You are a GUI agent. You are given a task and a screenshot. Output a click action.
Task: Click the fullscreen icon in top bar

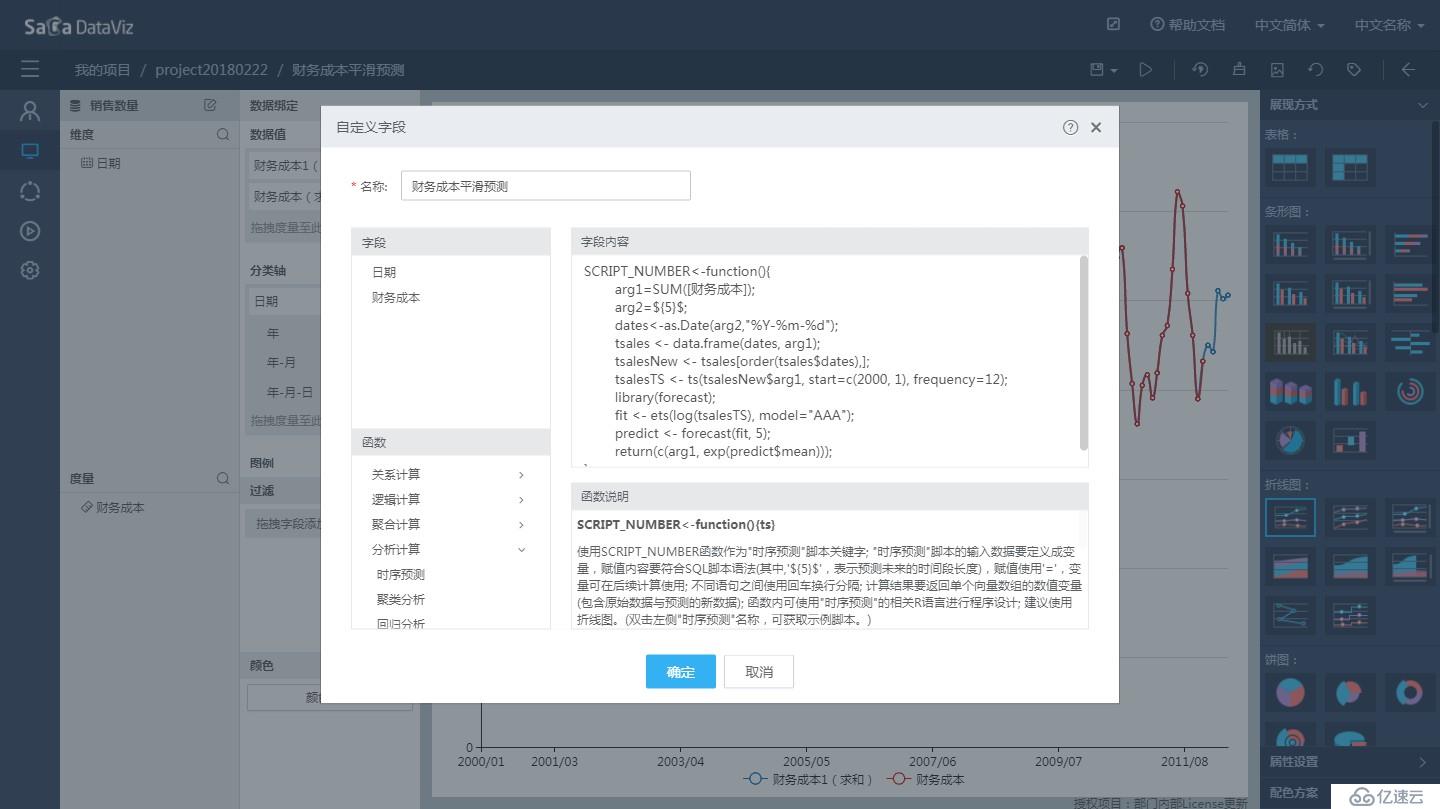pyautogui.click(x=1114, y=24)
